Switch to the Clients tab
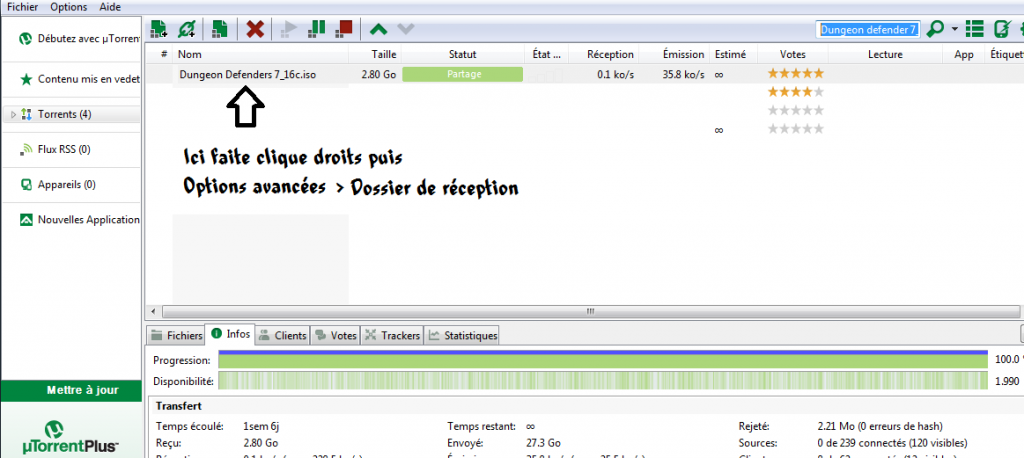1024x458 pixels. click(x=283, y=335)
